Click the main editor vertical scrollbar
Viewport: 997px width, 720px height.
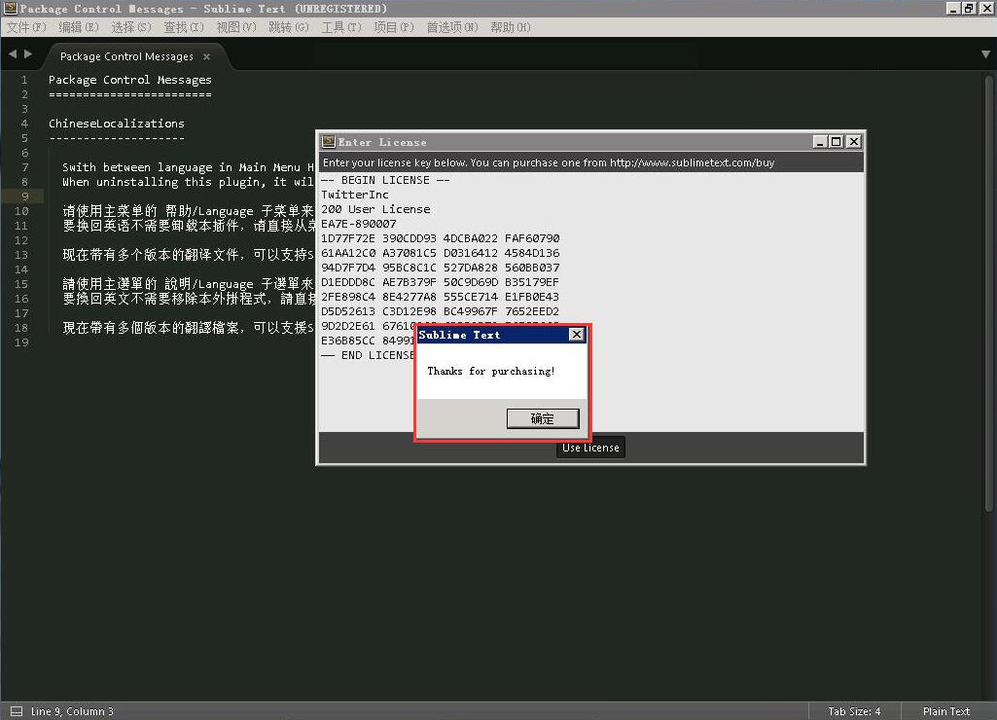(989, 293)
